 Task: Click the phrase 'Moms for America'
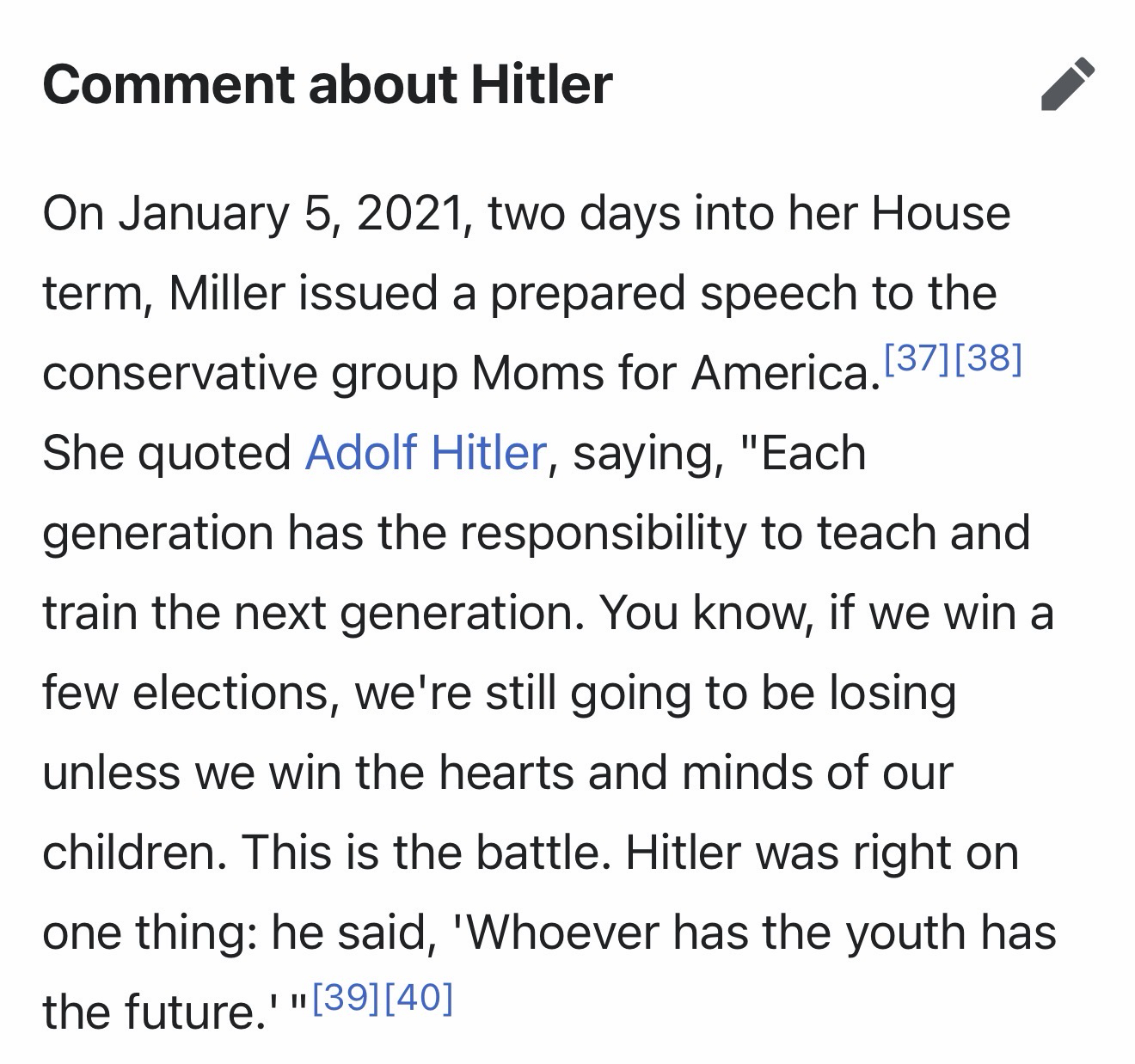click(670, 374)
